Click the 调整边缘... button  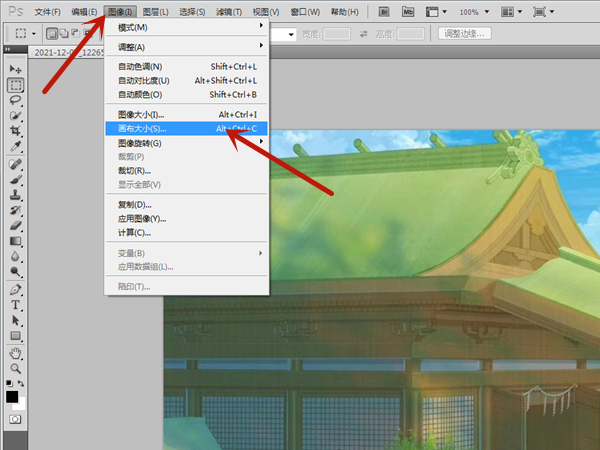click(x=465, y=34)
